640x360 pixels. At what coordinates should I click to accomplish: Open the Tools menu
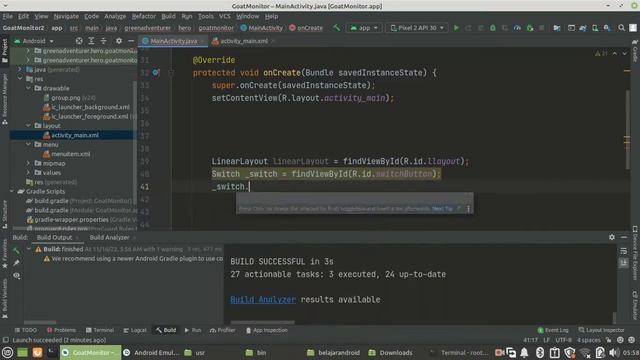coord(206,16)
